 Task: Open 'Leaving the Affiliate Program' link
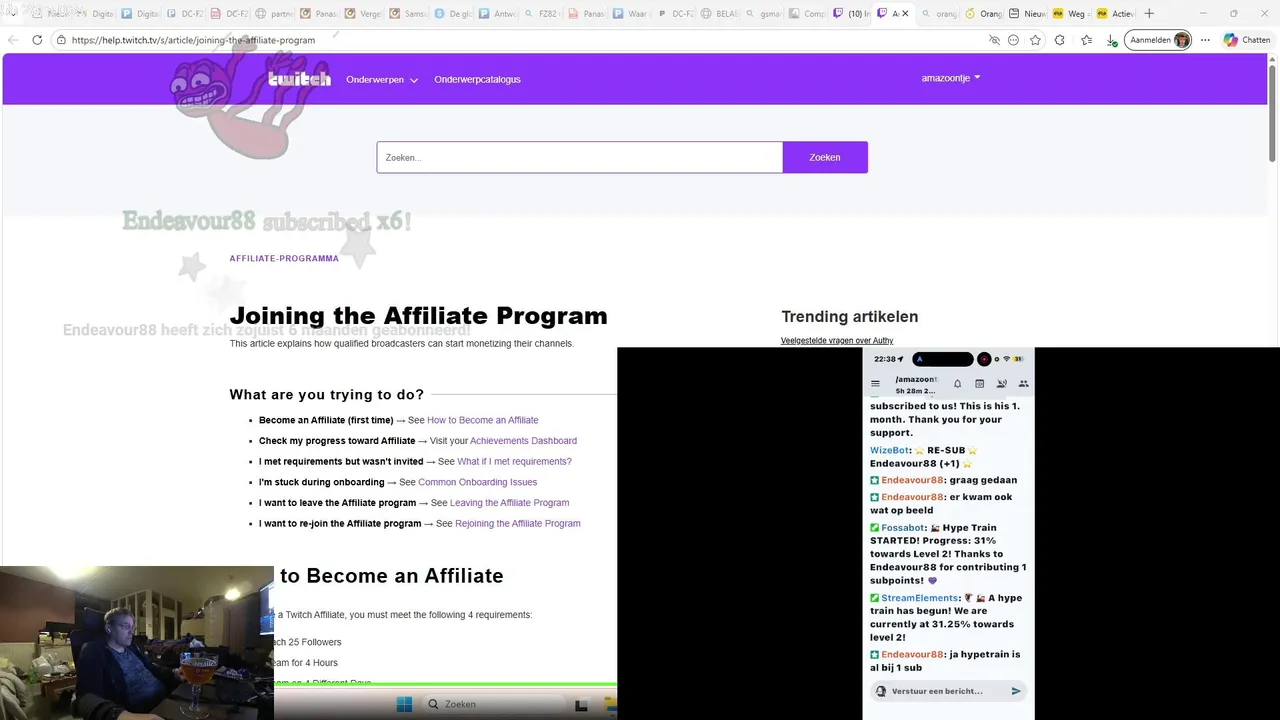(509, 503)
